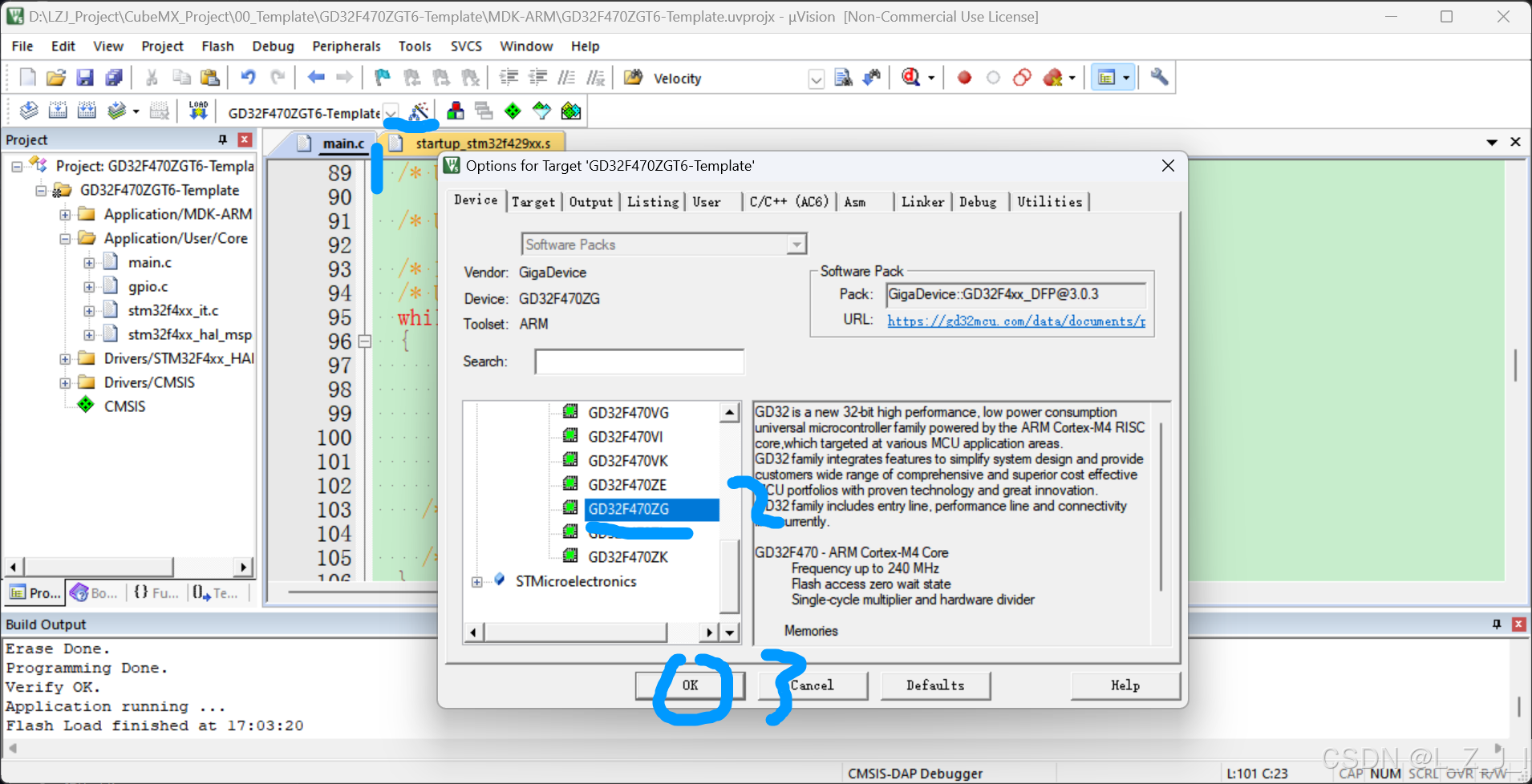The image size is (1532, 784).
Task: Open Options for Target magic wand
Action: [x=419, y=111]
